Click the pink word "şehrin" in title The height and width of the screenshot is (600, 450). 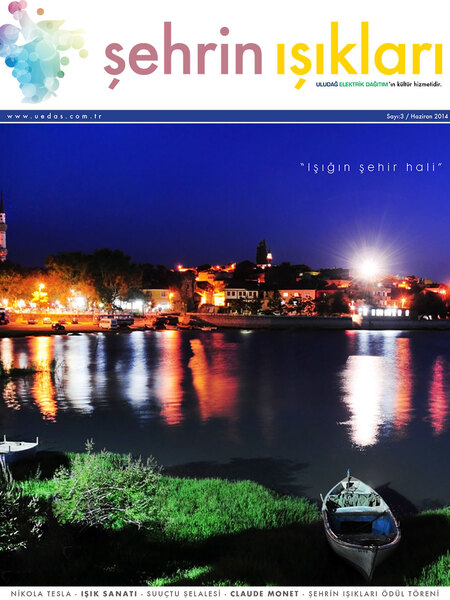(x=183, y=55)
